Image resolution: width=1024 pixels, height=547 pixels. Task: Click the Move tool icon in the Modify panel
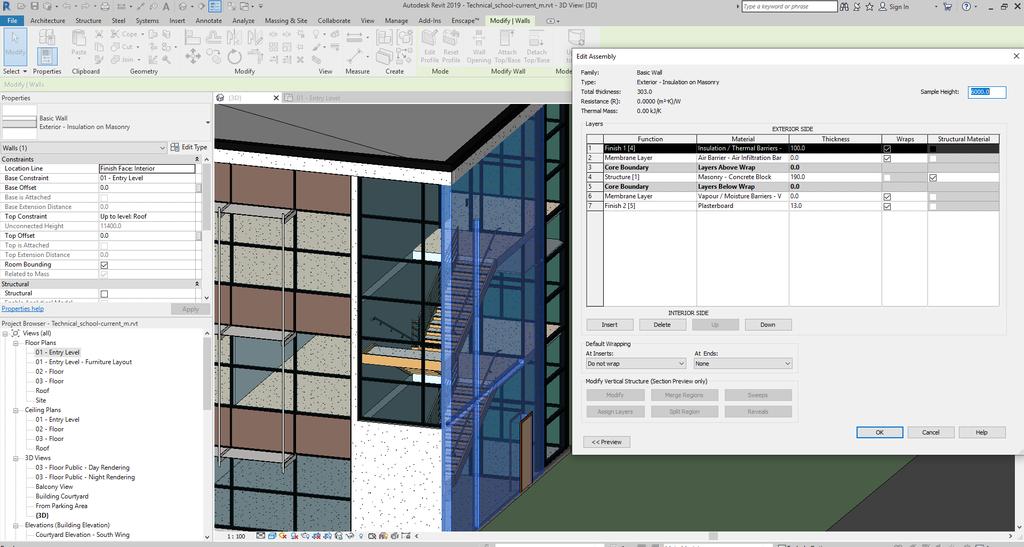pos(193,57)
